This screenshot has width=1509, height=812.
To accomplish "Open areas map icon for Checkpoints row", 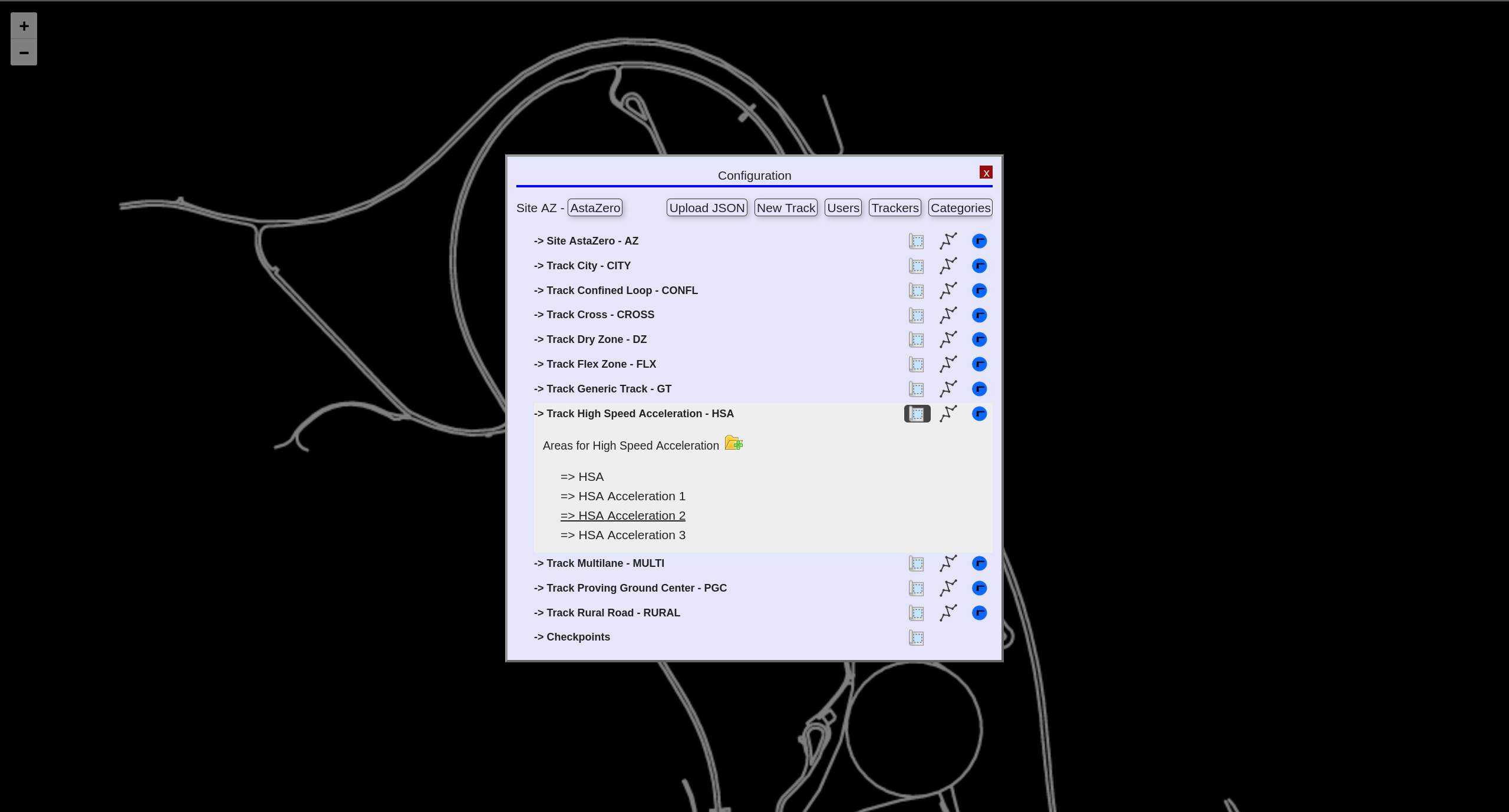I will click(x=916, y=638).
